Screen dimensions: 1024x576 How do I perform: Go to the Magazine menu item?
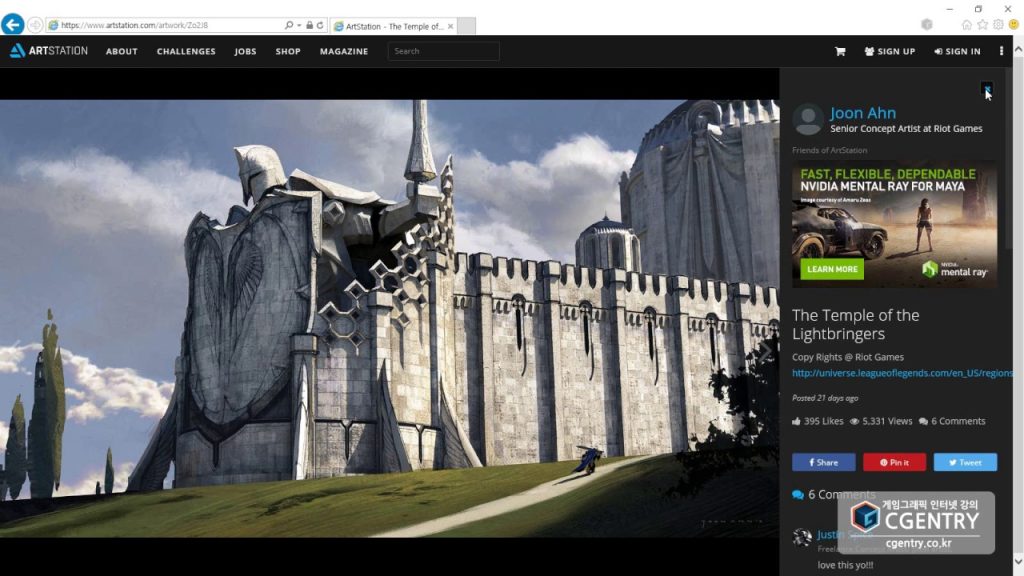tap(344, 51)
